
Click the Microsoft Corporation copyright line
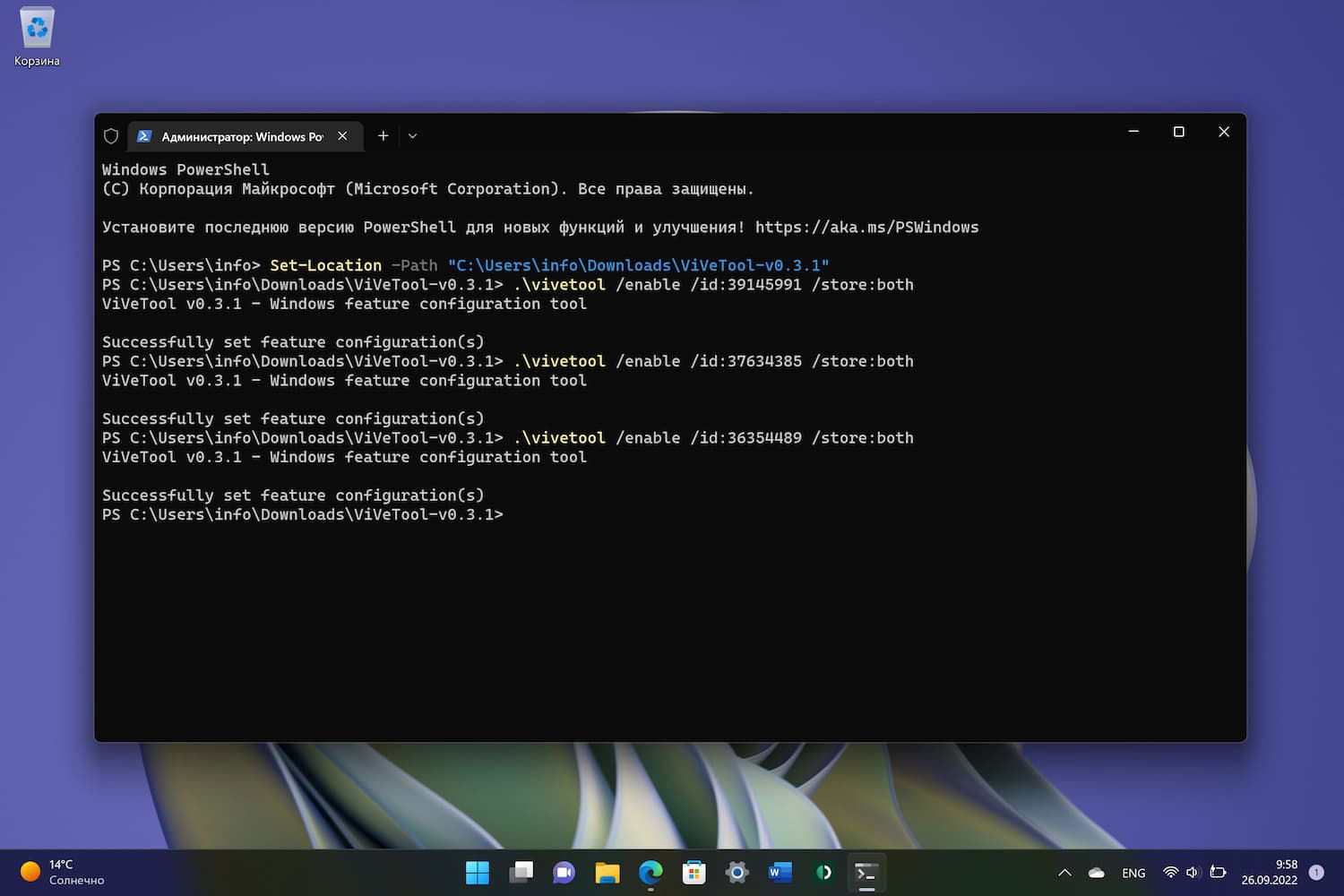428,189
